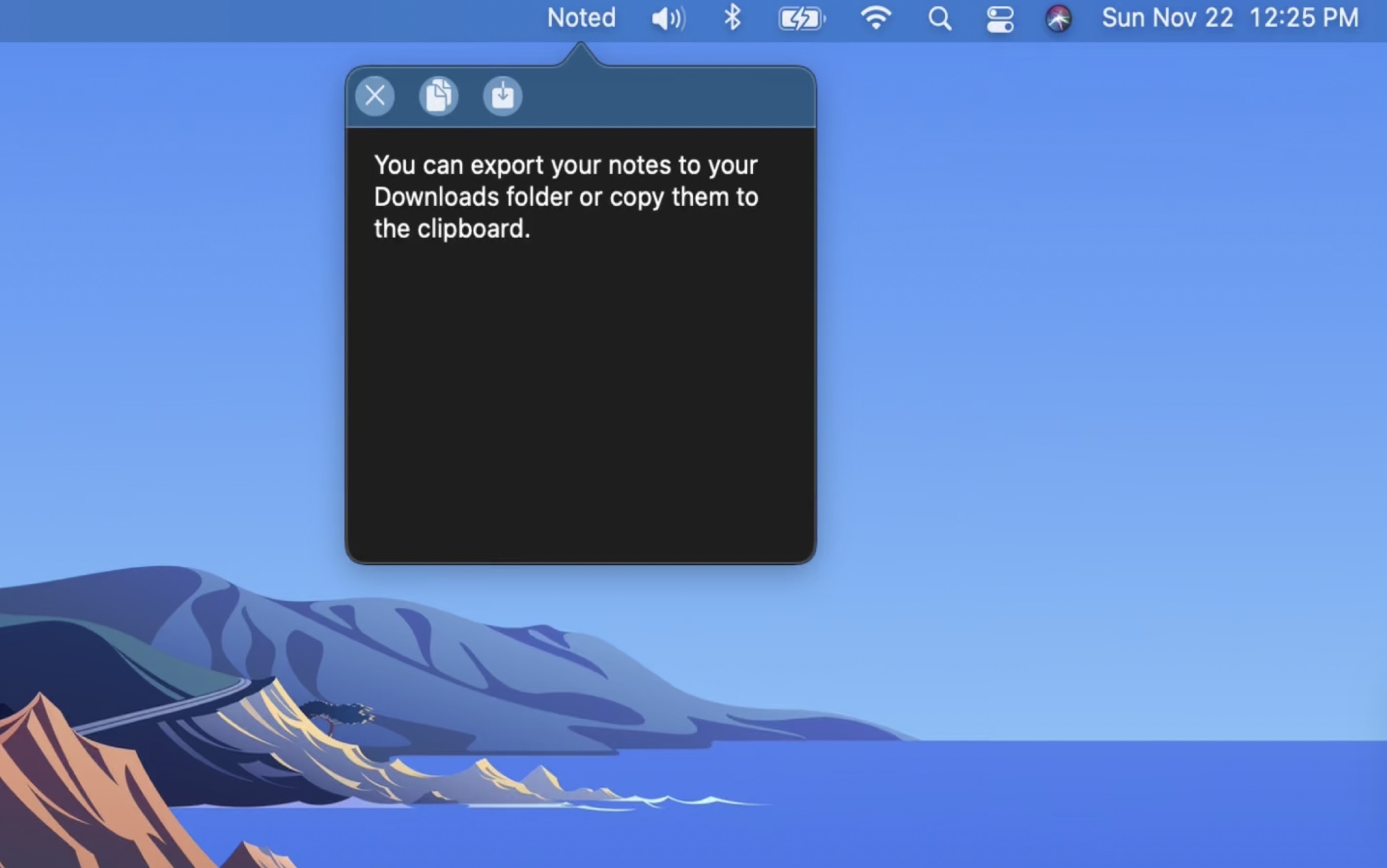Click the date Sun Nov 22
This screenshot has height=868, width=1387.
click(x=1167, y=18)
